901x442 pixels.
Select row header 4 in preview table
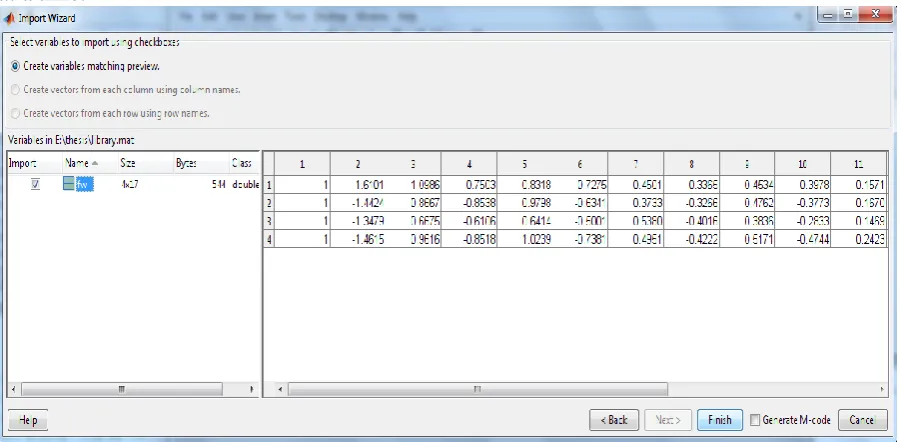[x=268, y=239]
